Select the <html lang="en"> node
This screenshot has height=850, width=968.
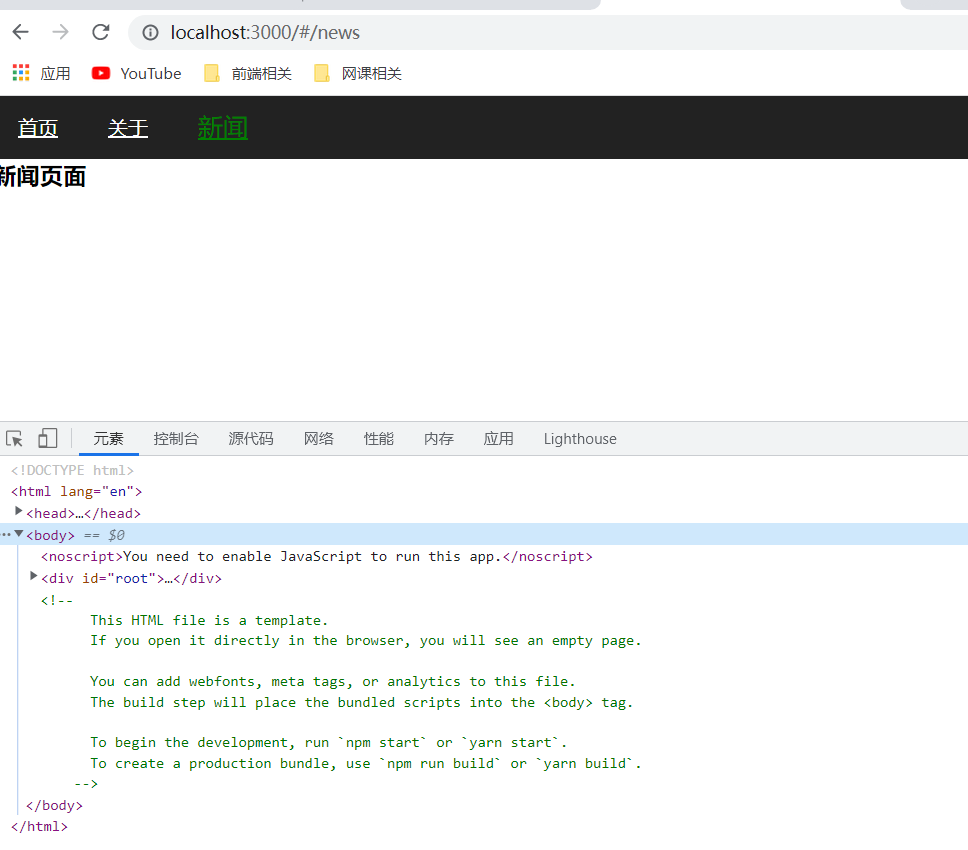pos(77,491)
